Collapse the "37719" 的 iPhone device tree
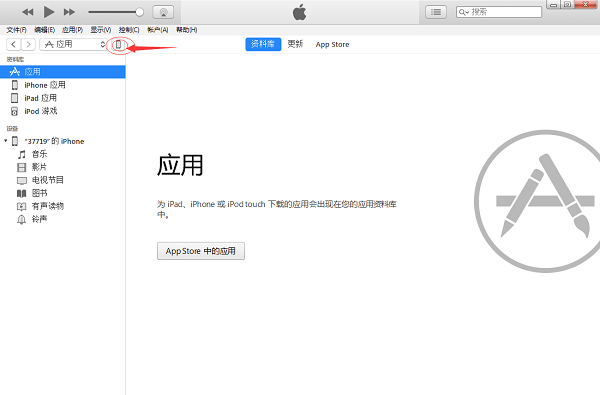This screenshot has width=600, height=395. (x=6, y=141)
